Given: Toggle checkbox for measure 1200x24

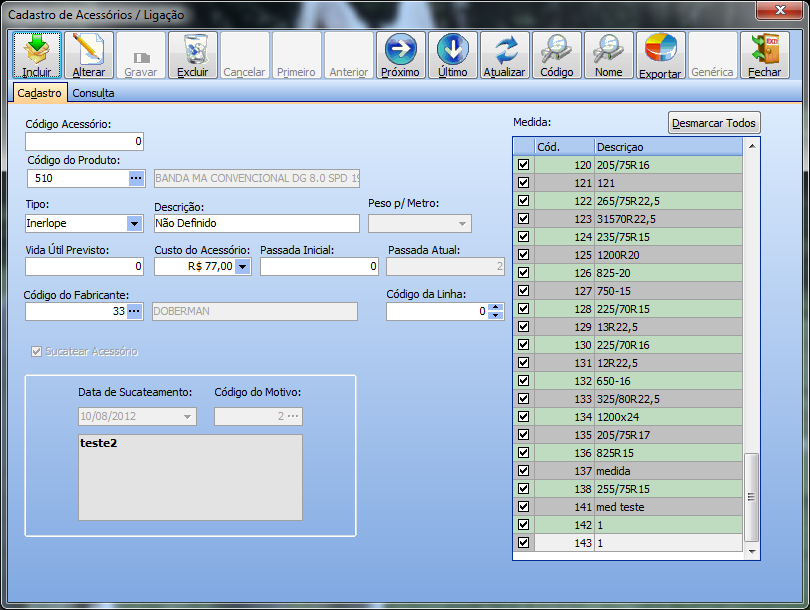Looking at the screenshot, I should [523, 416].
